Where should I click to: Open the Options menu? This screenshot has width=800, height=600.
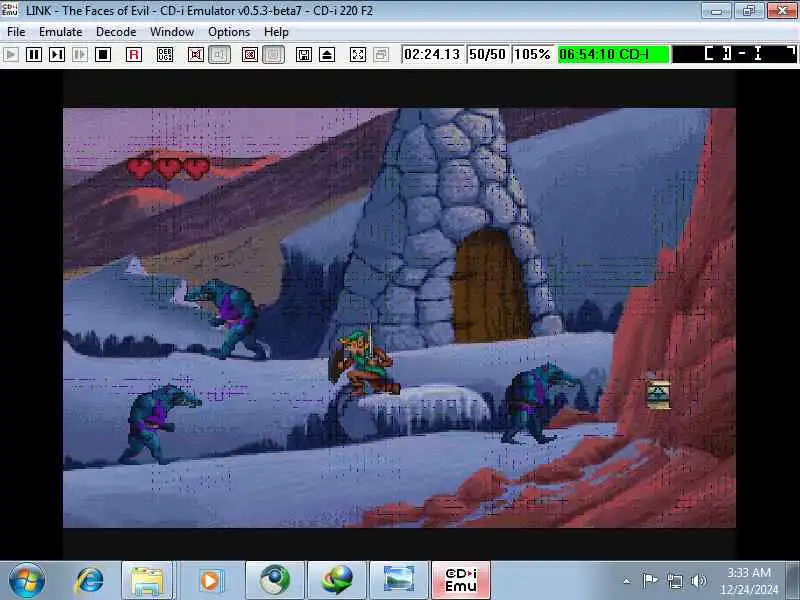[x=229, y=32]
